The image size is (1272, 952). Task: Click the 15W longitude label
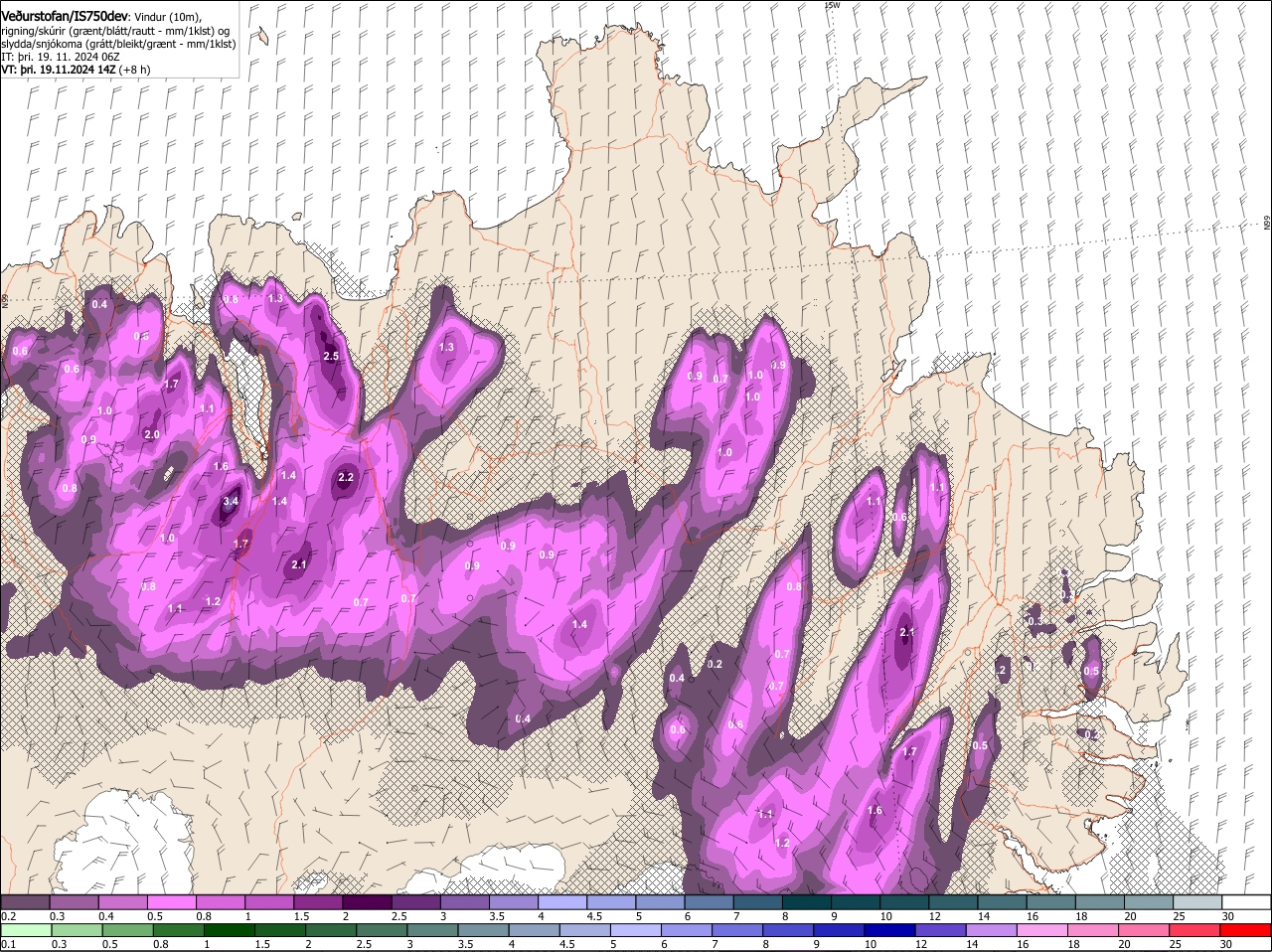pyautogui.click(x=833, y=5)
